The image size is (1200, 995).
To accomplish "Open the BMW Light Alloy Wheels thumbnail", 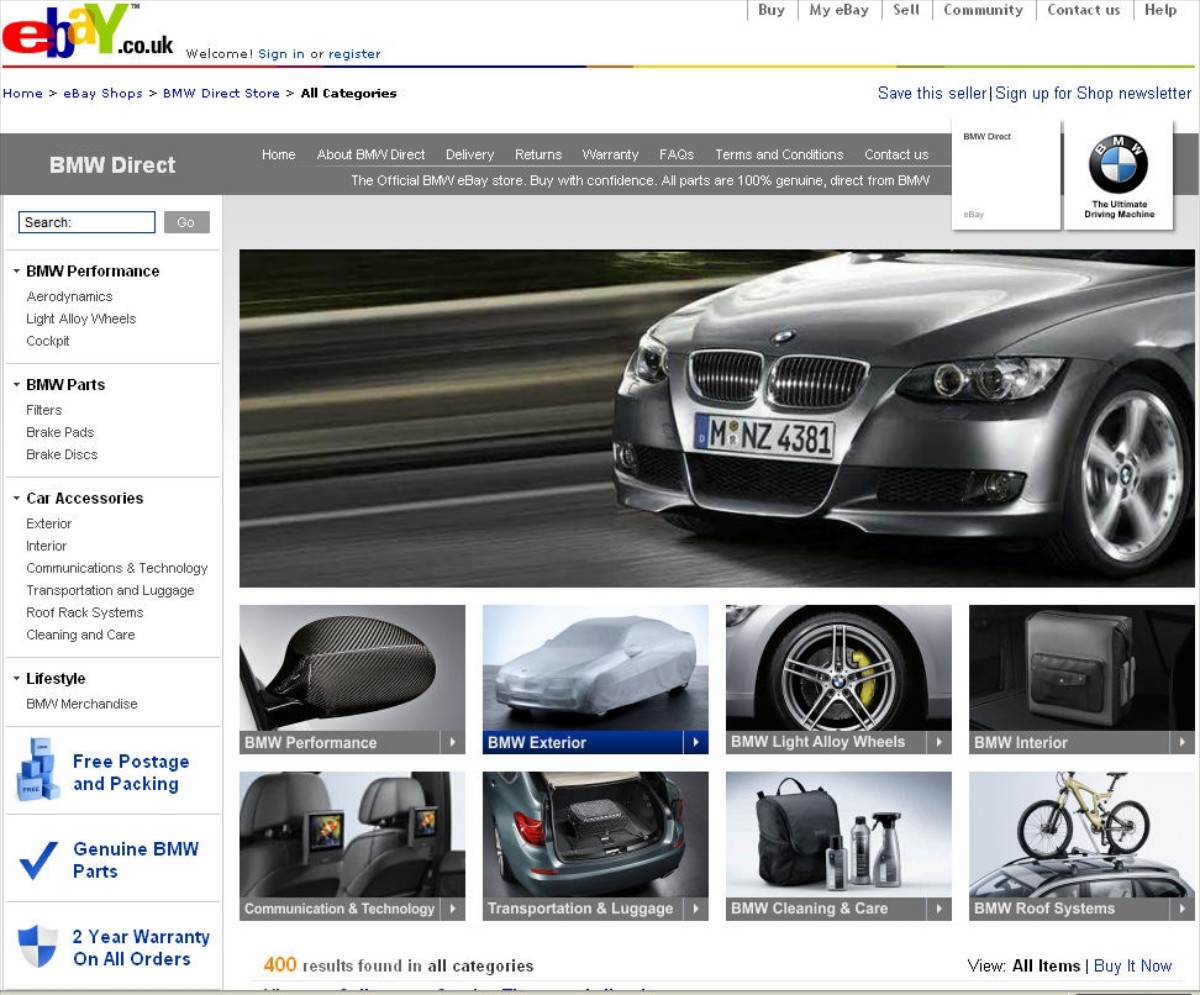I will [838, 668].
